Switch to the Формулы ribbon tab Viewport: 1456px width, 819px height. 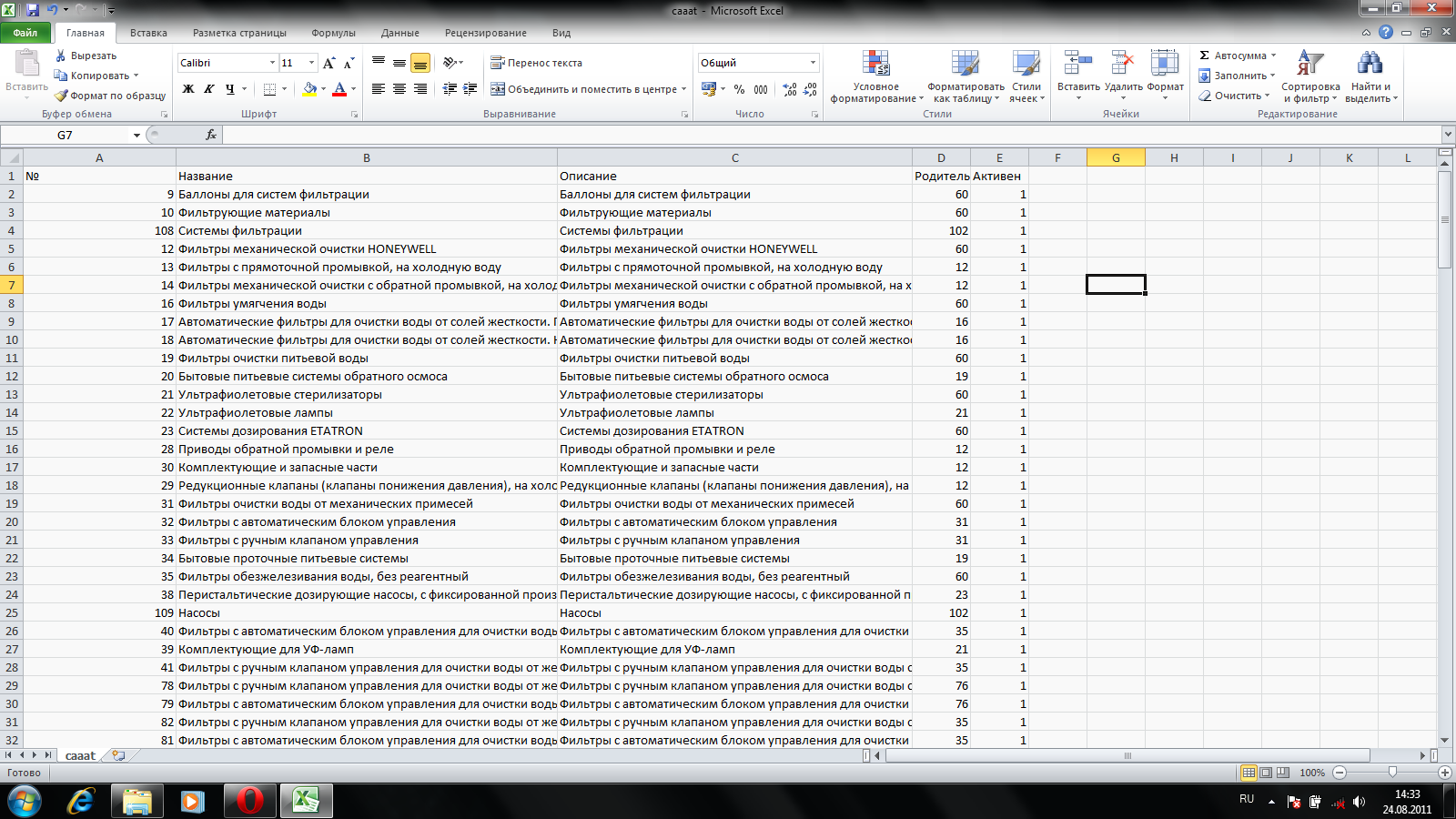click(333, 33)
